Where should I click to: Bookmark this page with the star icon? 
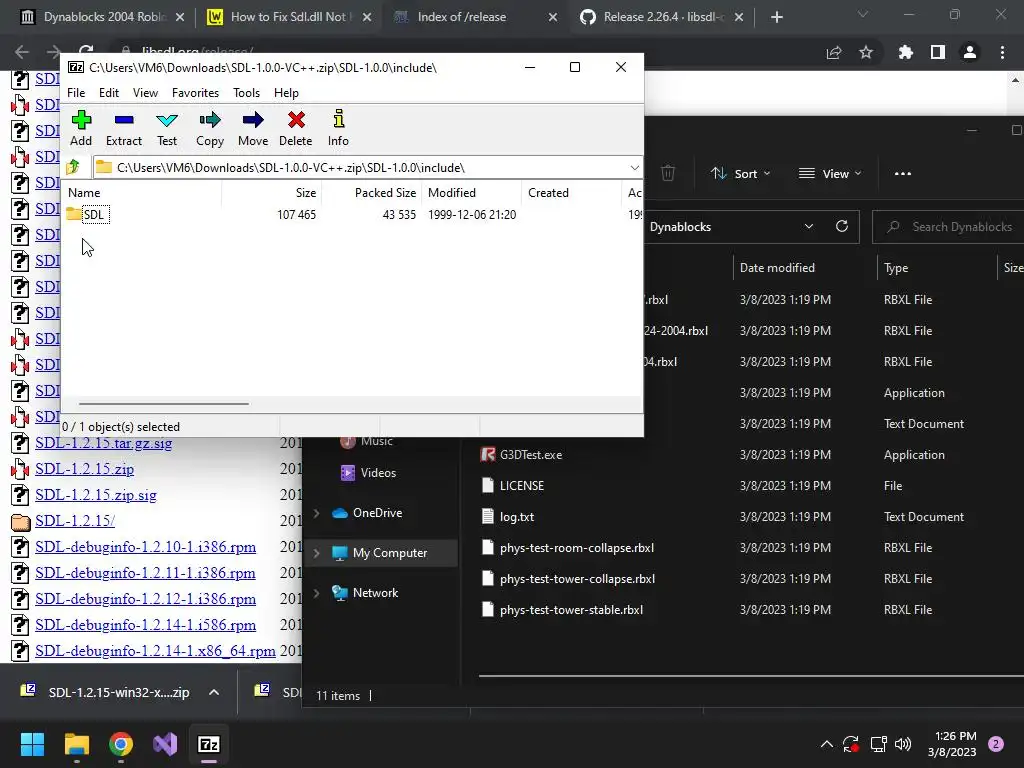coord(866,52)
